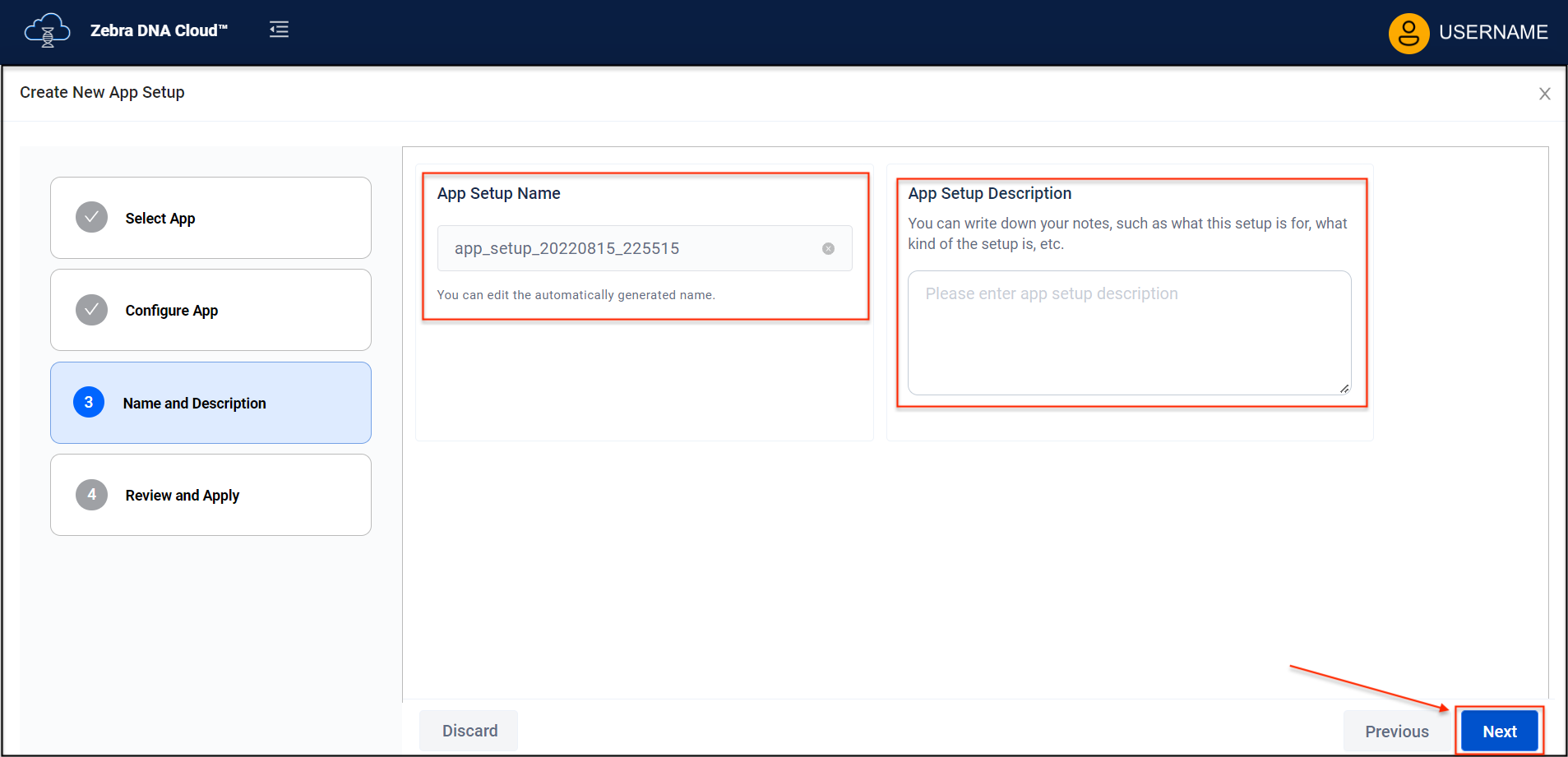
Task: Click the Zebra DNA Cloud logo icon
Action: pos(47,31)
